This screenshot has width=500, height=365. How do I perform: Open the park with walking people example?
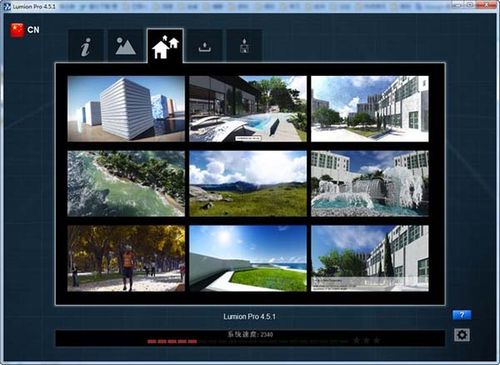pyautogui.click(x=126, y=258)
